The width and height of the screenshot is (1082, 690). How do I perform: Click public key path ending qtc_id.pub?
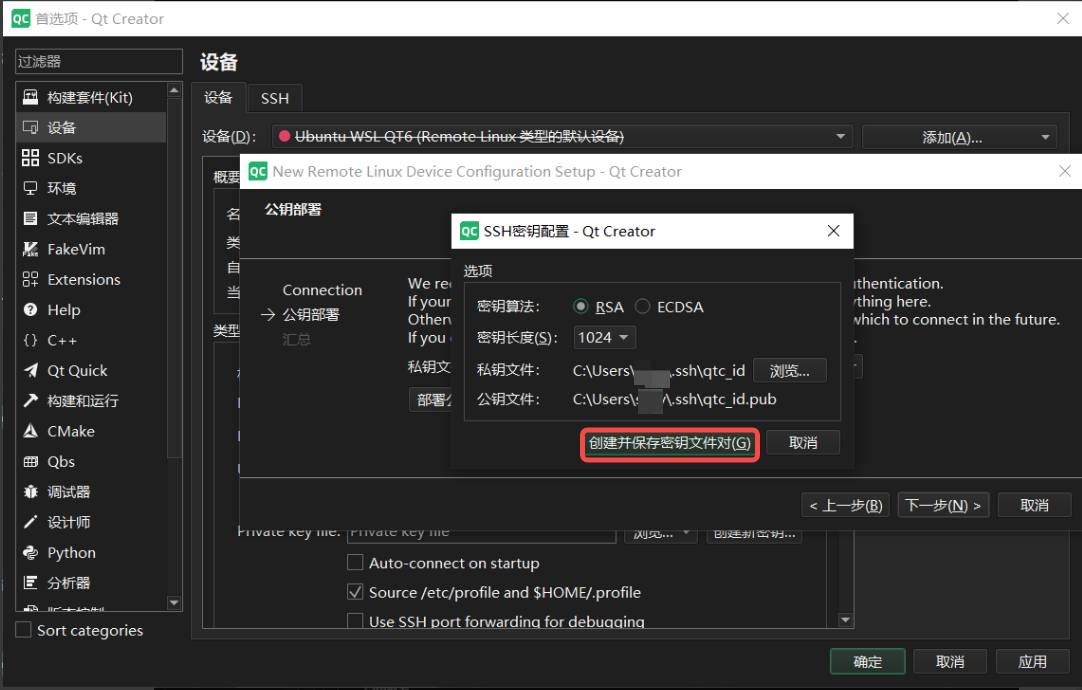point(675,400)
